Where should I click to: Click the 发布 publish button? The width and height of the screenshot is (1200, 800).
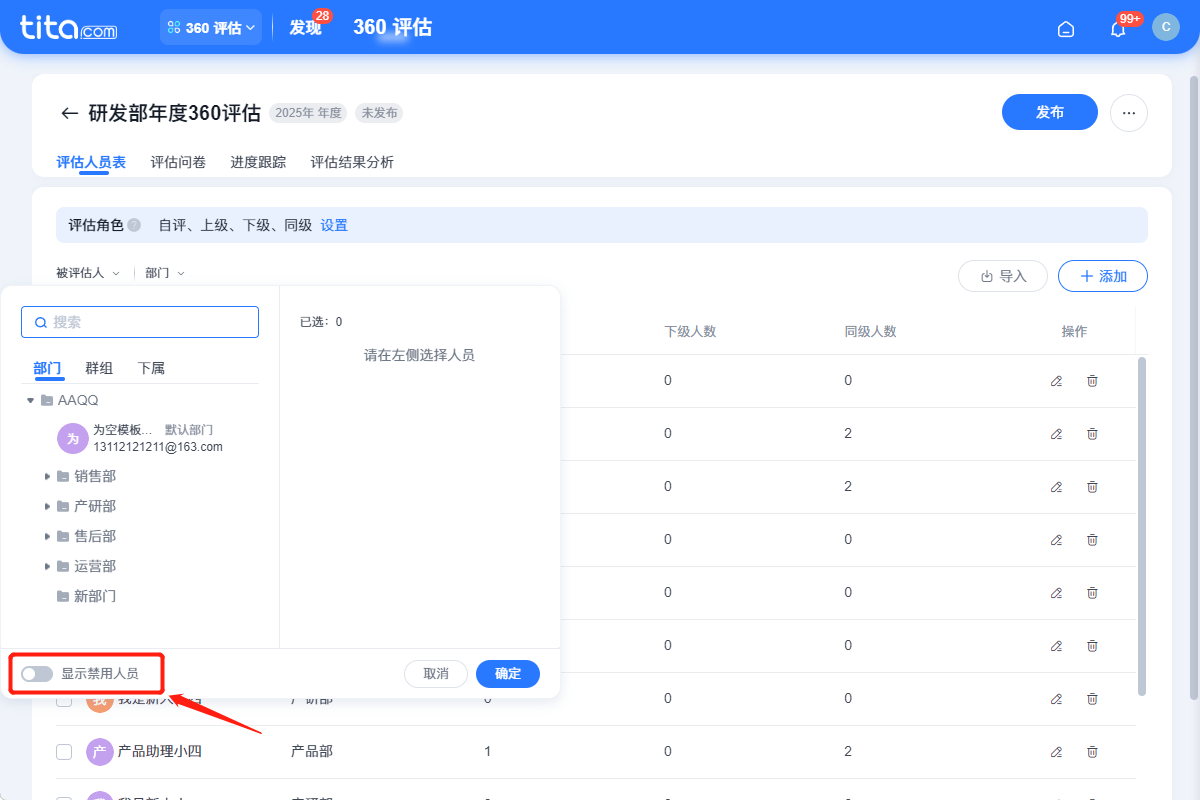click(x=1049, y=112)
